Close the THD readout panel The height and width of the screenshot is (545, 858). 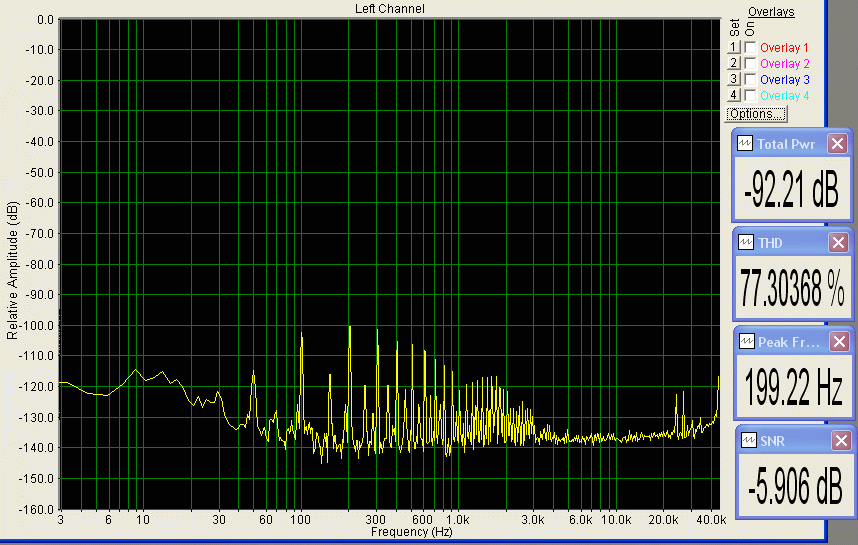tap(838, 242)
